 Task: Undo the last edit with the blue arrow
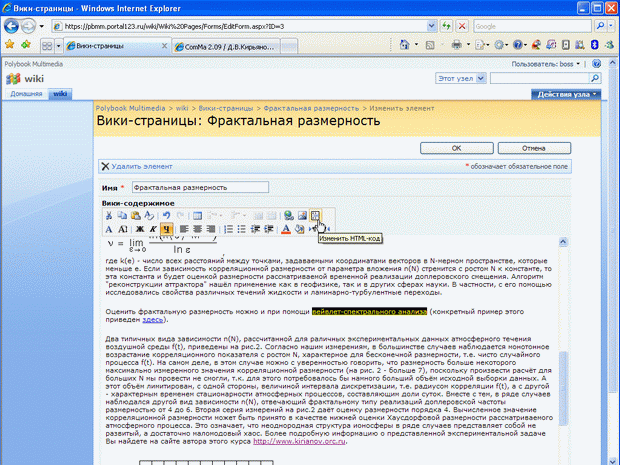pyautogui.click(x=166, y=215)
